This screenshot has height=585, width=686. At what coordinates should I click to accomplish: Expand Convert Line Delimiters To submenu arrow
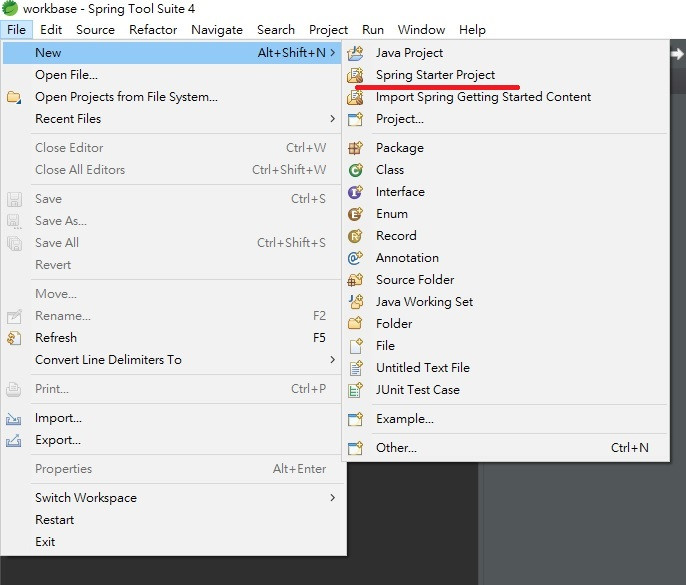[x=333, y=360]
